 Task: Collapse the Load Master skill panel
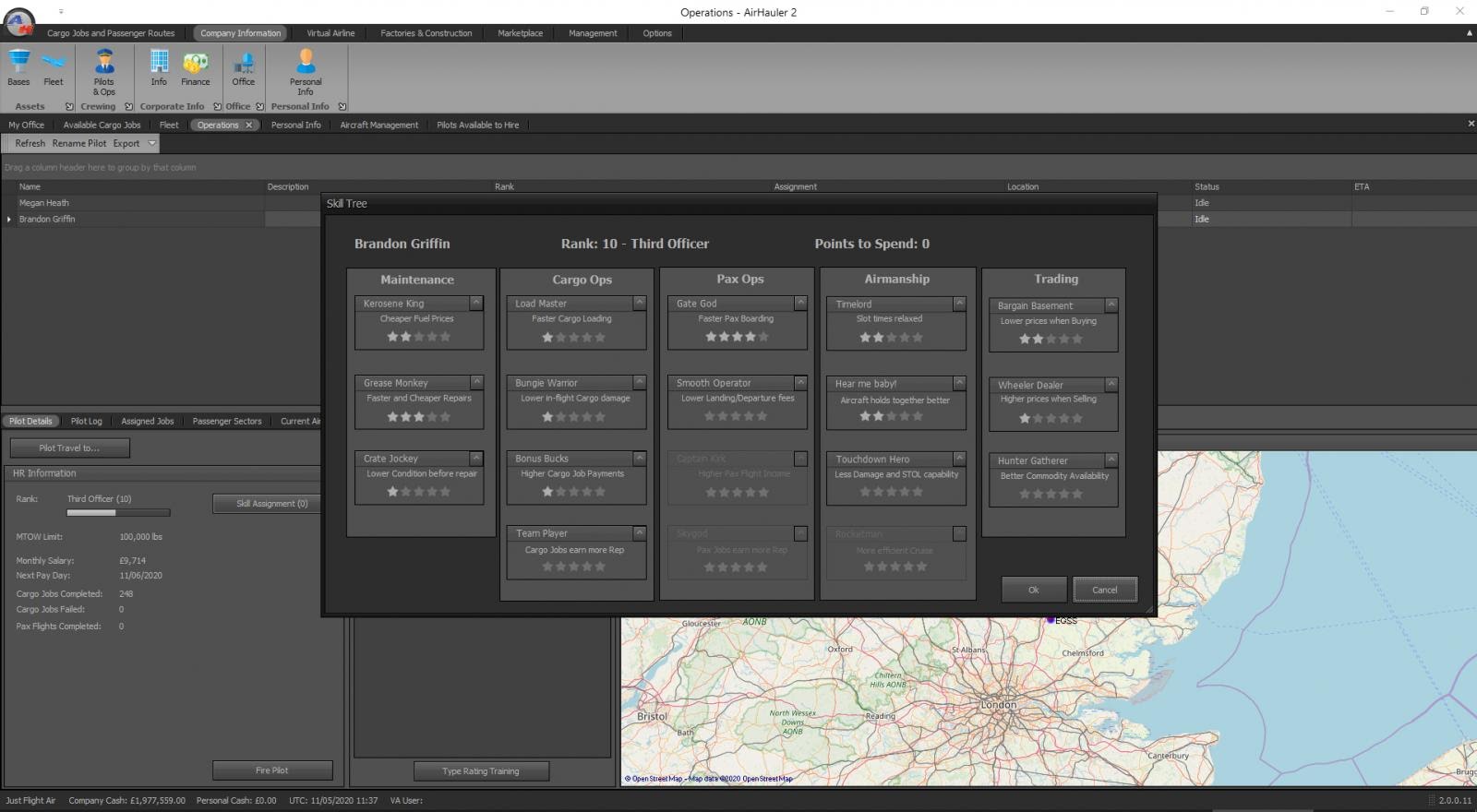click(639, 303)
